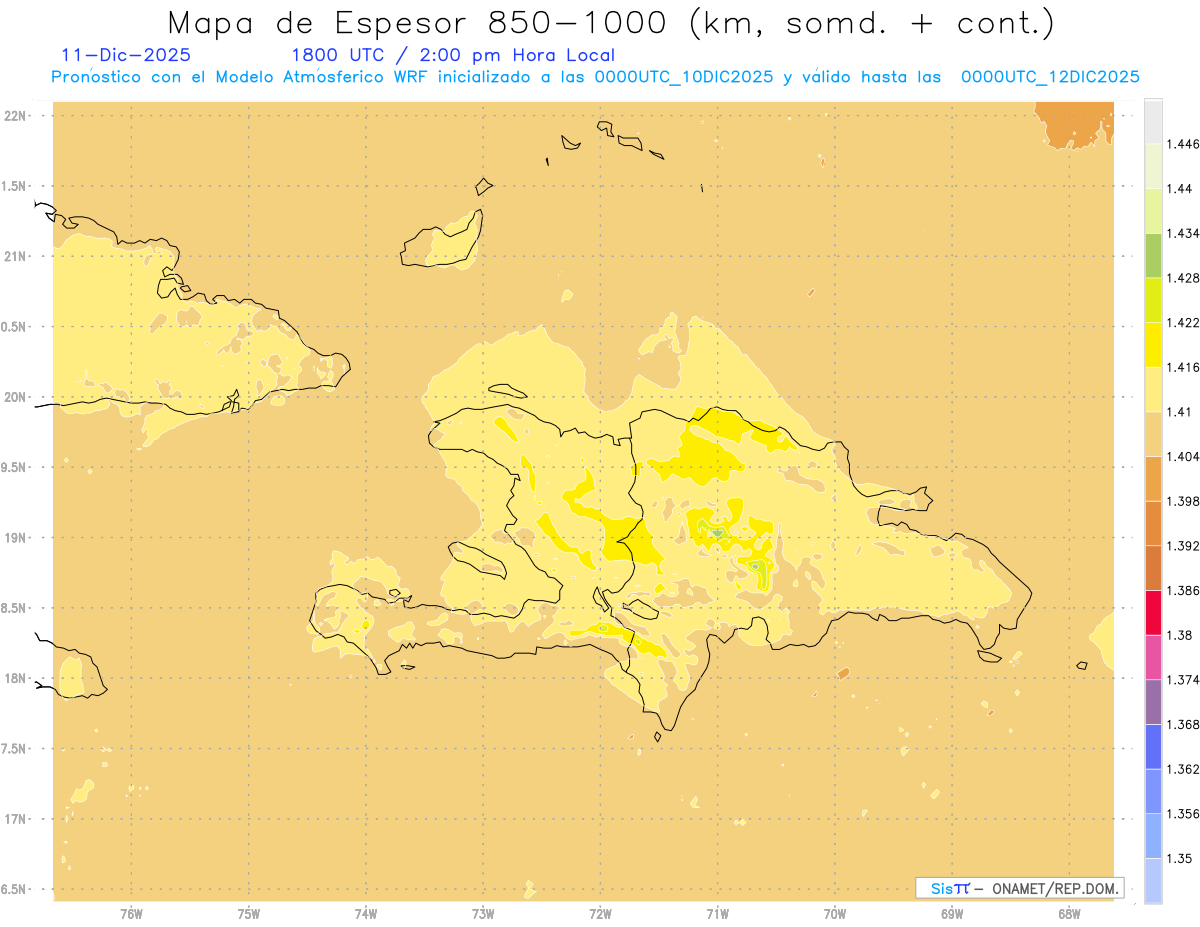Click the legend value "1.398"
The height and width of the screenshot is (927, 1200).
click(1183, 501)
